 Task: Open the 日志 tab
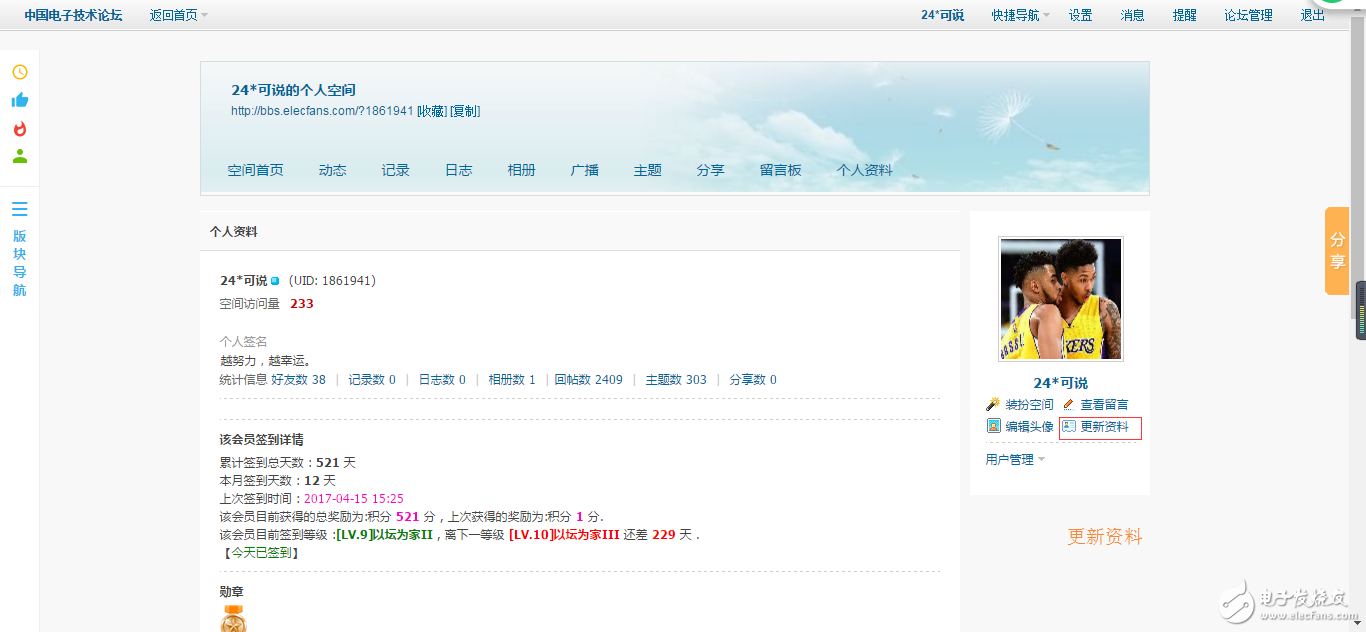point(458,170)
